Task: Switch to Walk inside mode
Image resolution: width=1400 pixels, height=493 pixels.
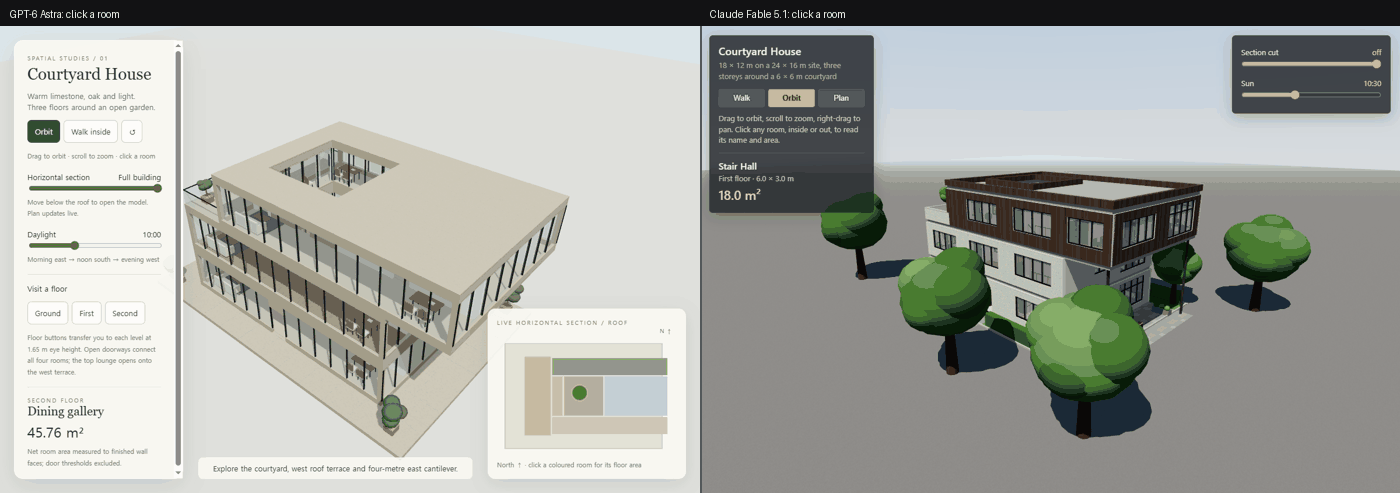Action: click(91, 132)
